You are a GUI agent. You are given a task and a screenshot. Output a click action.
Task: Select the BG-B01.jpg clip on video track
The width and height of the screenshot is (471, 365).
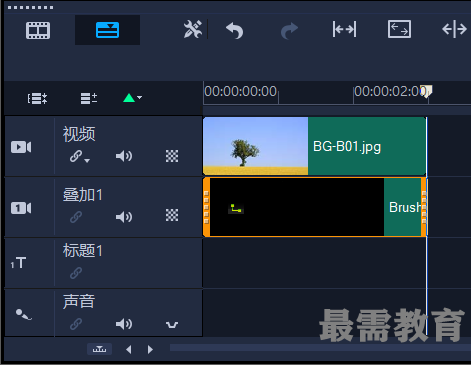(x=314, y=146)
